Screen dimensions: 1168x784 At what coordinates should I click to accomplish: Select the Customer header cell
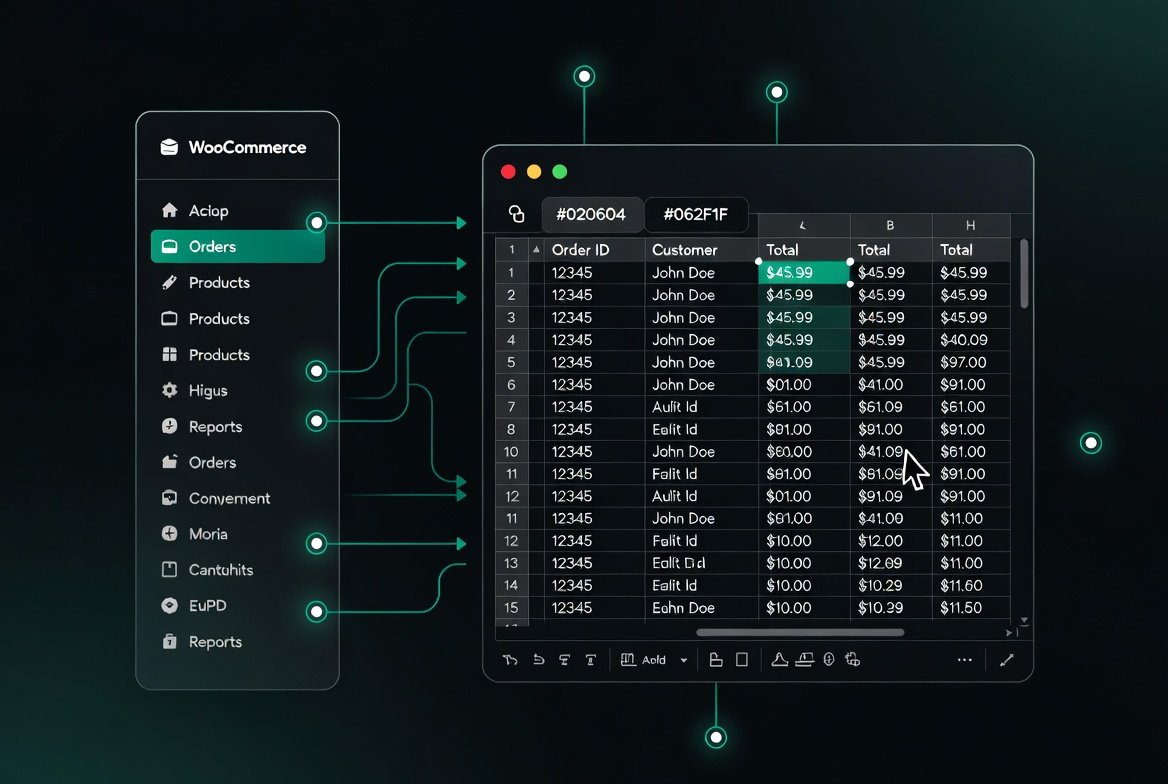click(x=702, y=250)
